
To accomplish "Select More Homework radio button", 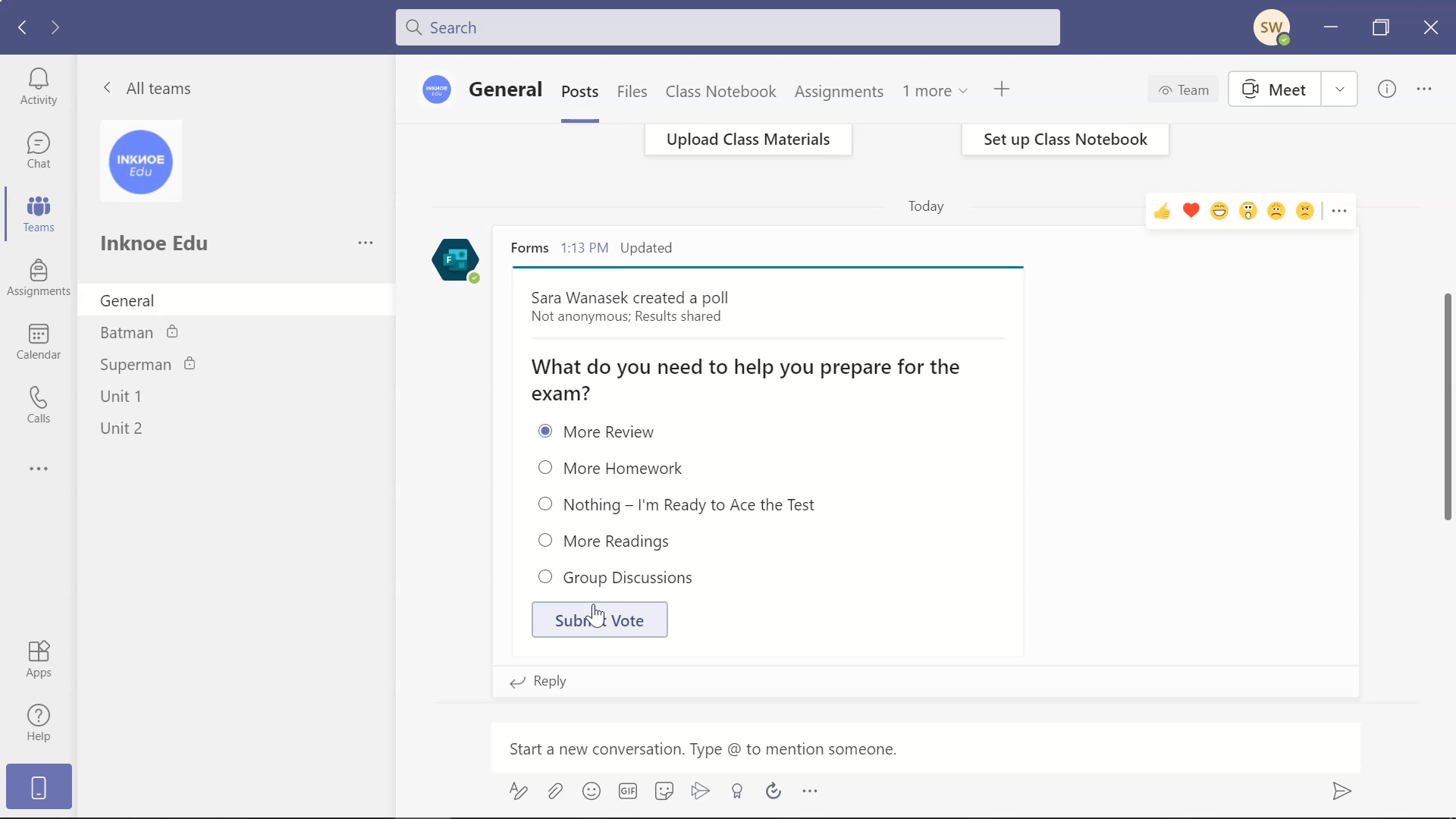I will 545,467.
